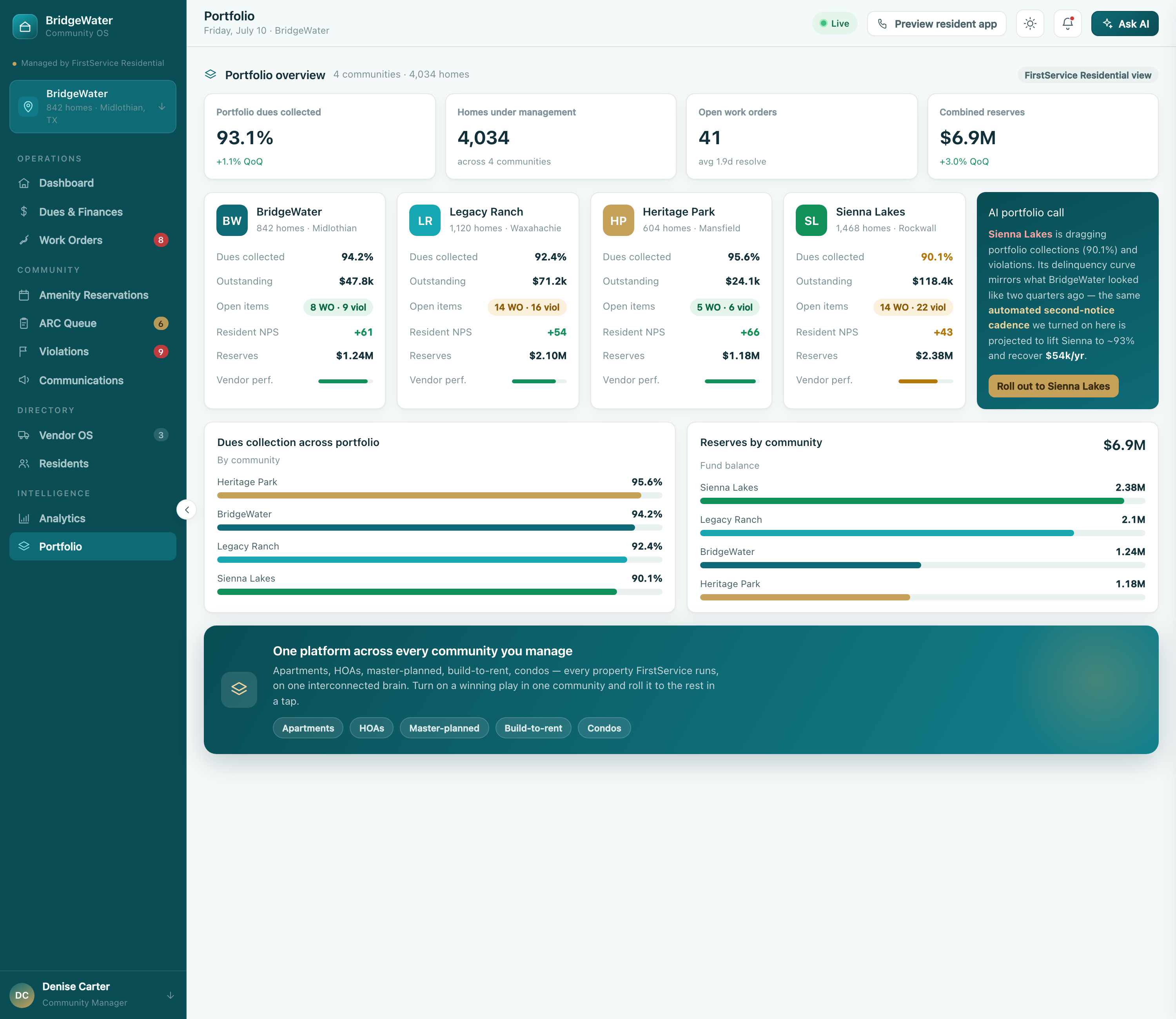Click Ask AI button

tap(1124, 24)
